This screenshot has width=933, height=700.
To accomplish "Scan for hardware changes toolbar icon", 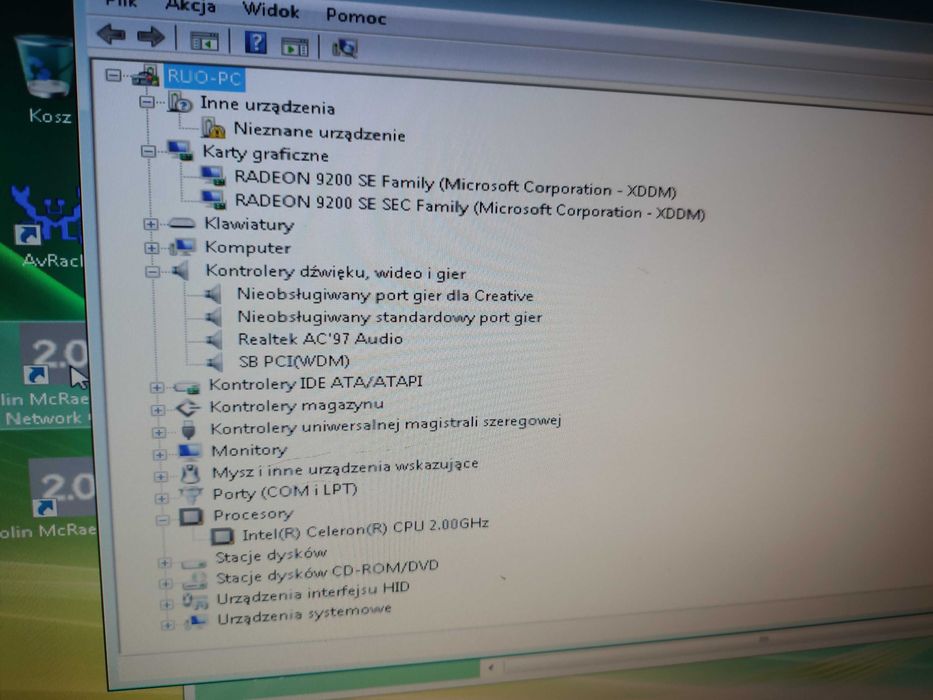I will [x=345, y=48].
